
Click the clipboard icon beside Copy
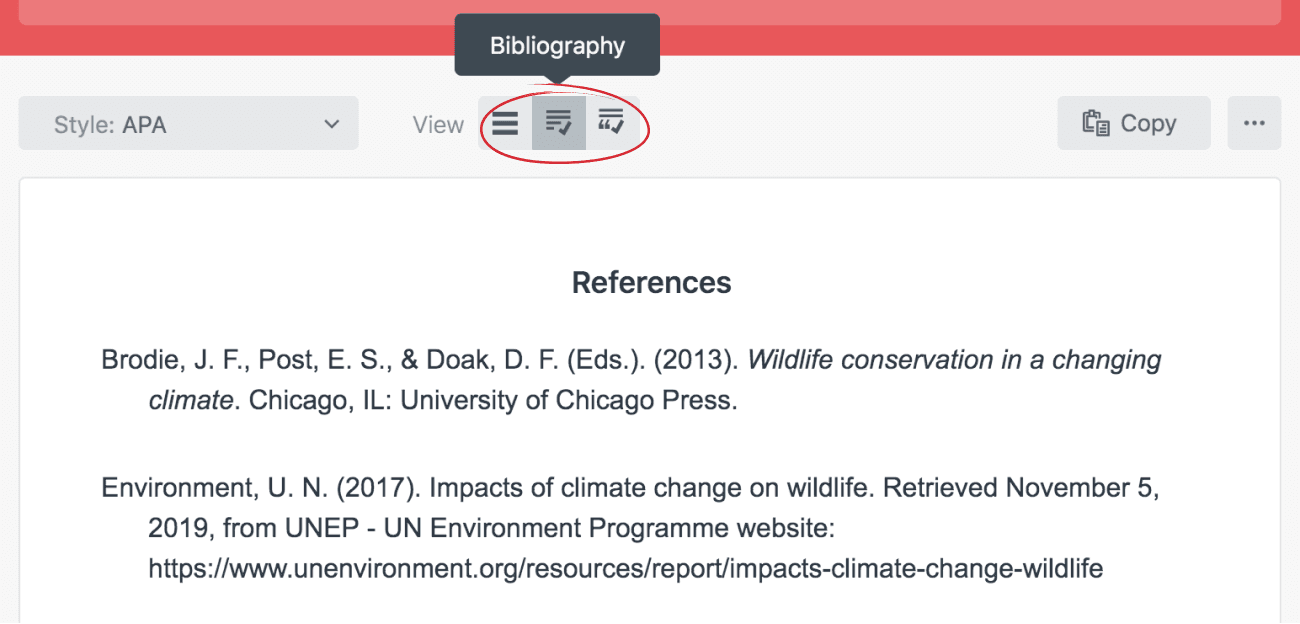click(1096, 123)
